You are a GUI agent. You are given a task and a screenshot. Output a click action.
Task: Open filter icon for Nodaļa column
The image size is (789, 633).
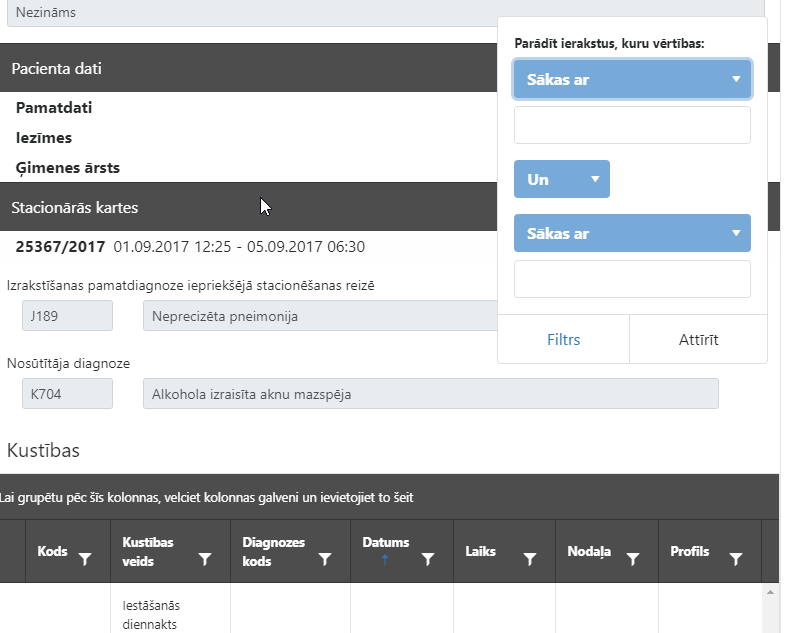pos(632,560)
